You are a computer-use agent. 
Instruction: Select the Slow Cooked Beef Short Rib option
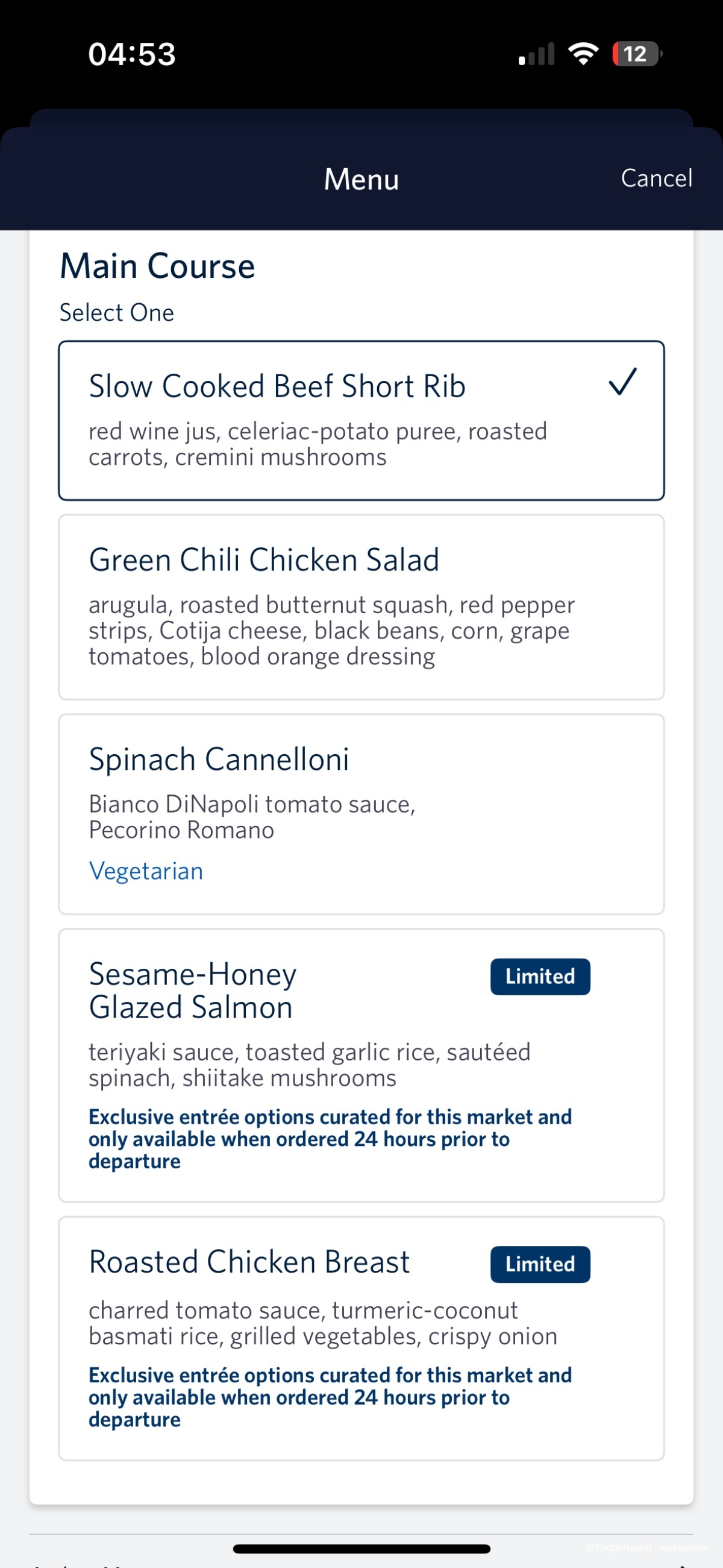pos(277,387)
